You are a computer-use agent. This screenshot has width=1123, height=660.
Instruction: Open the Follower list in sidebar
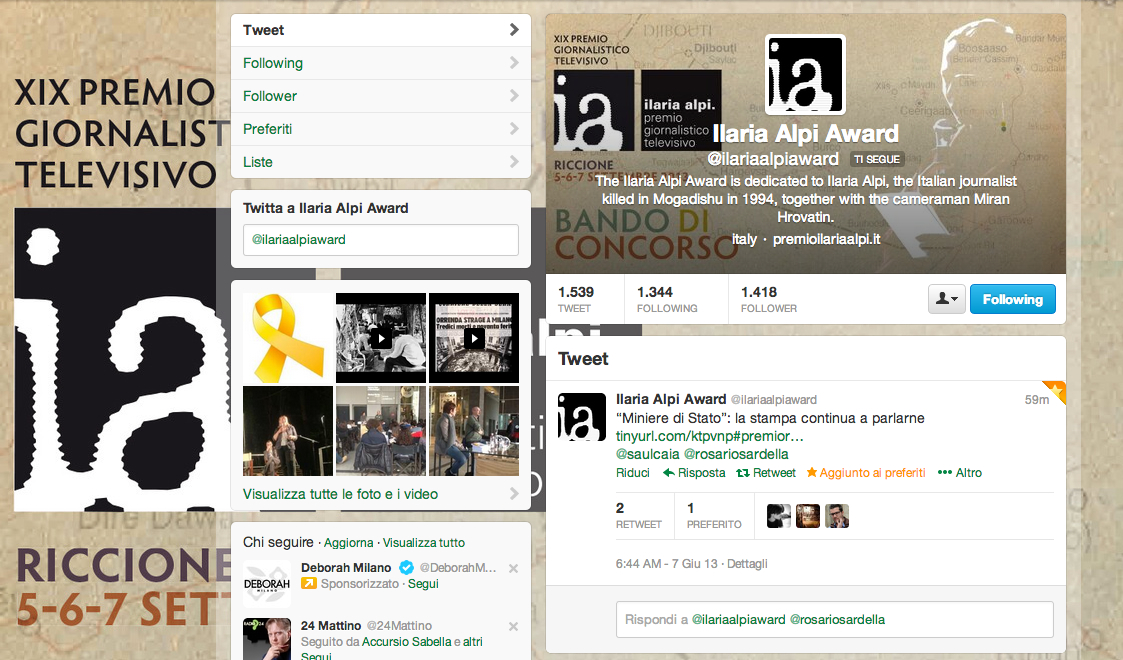coord(380,96)
